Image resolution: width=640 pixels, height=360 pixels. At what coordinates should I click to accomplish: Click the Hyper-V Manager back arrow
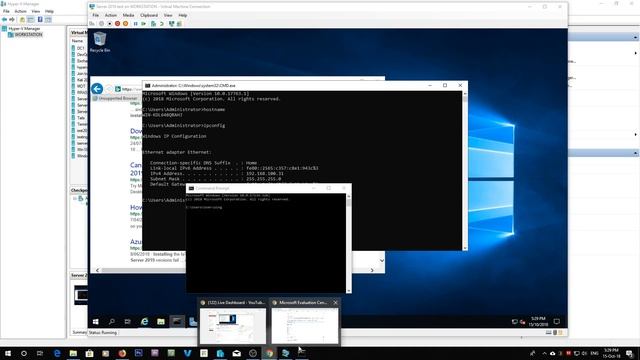click(4, 20)
